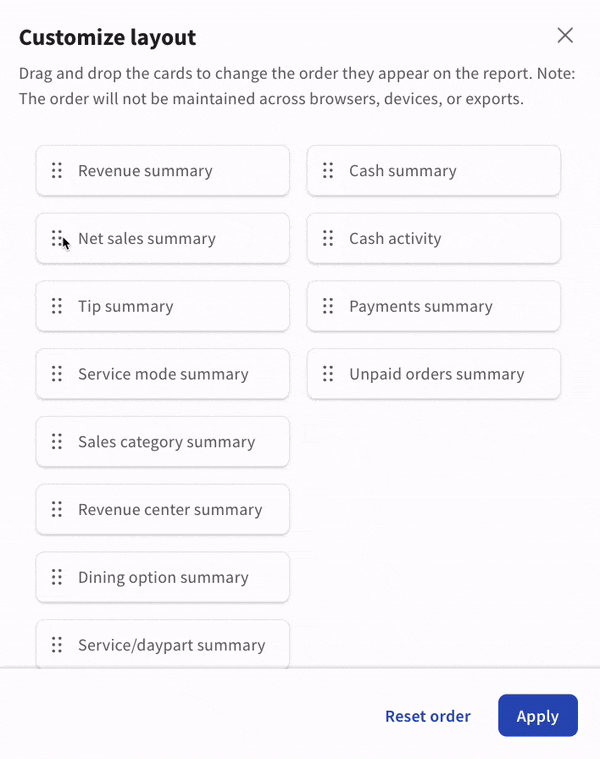Click the Dining option summary drag handle

57,578
